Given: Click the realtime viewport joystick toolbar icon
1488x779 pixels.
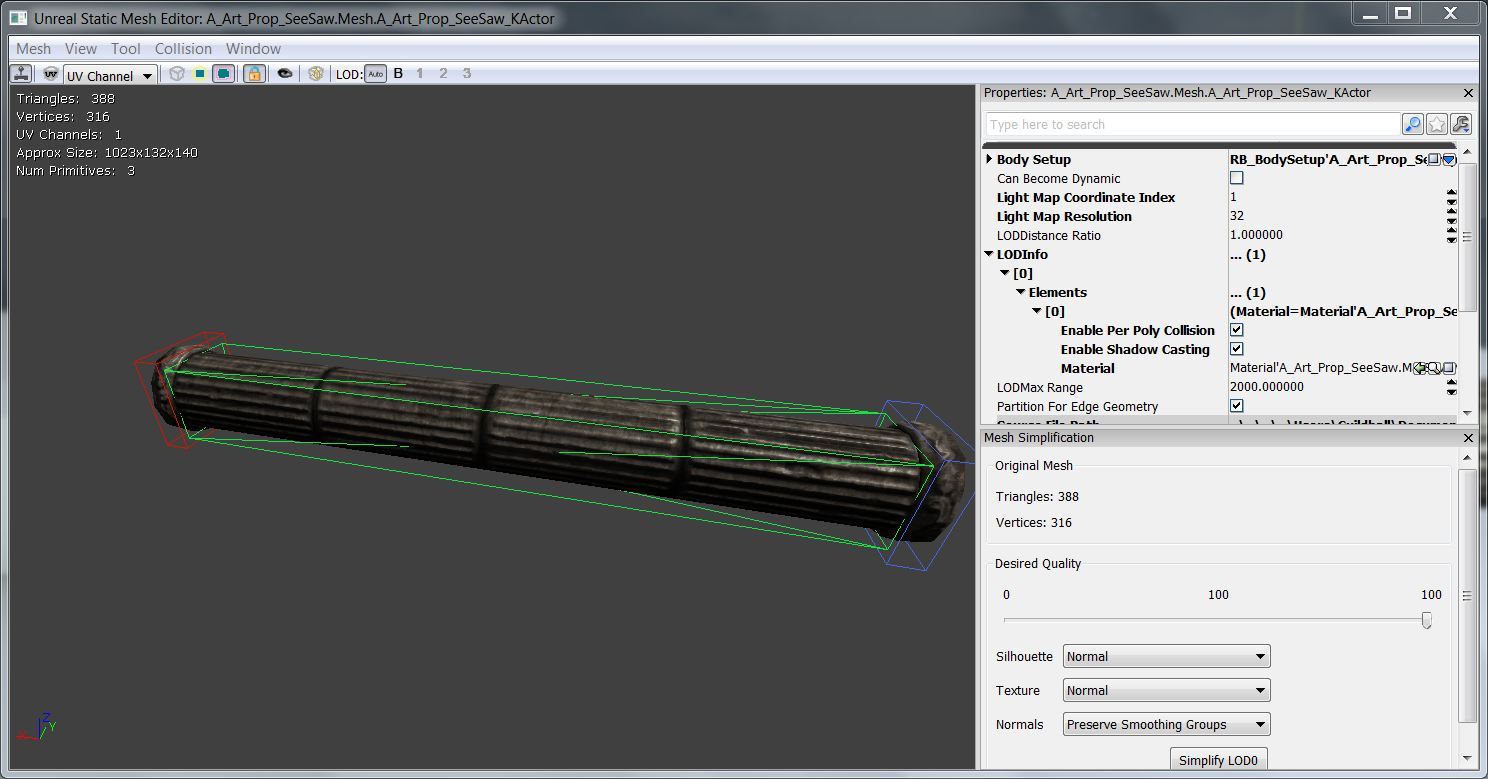Looking at the screenshot, I should click(20, 74).
